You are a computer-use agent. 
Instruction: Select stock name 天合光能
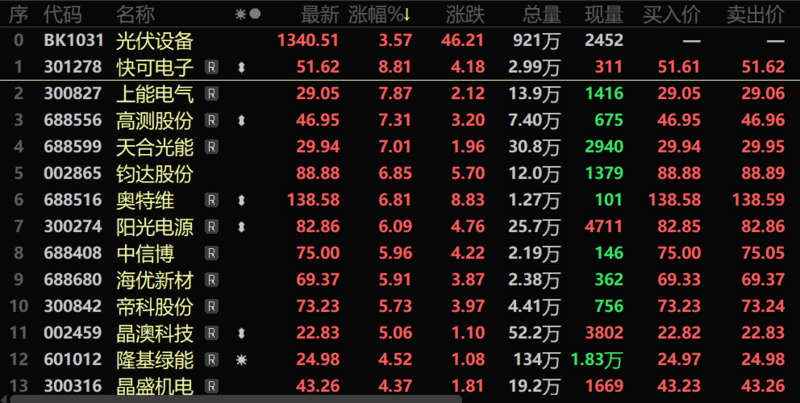pos(155,146)
